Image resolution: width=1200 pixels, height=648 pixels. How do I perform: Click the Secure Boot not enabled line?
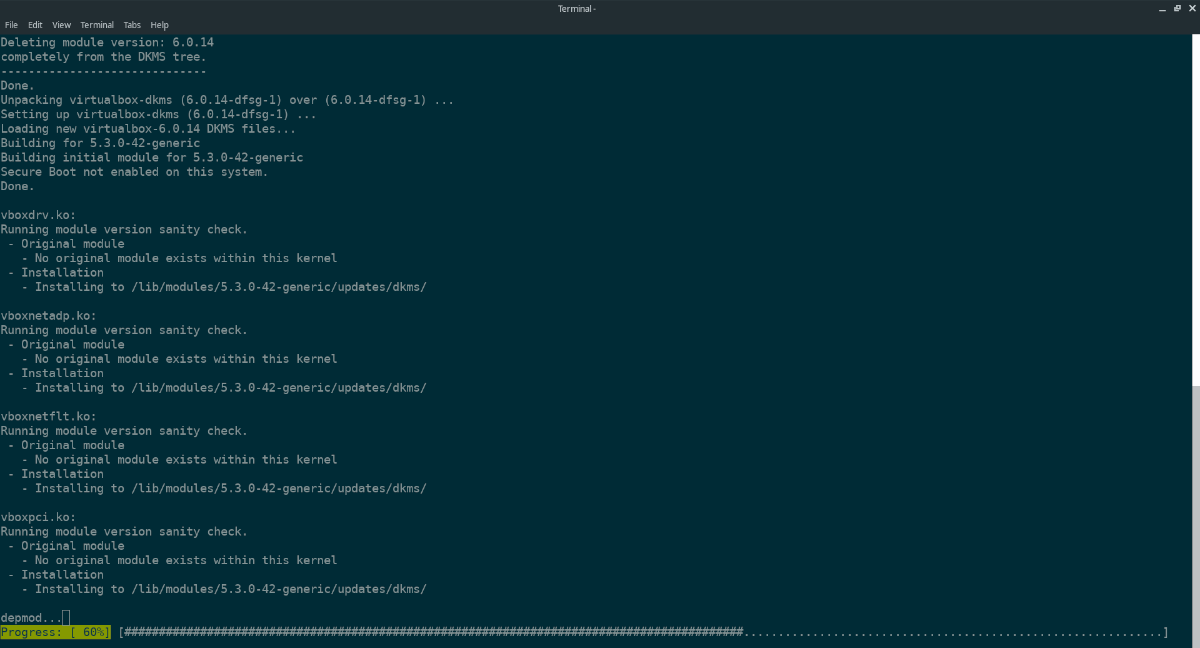(x=134, y=172)
